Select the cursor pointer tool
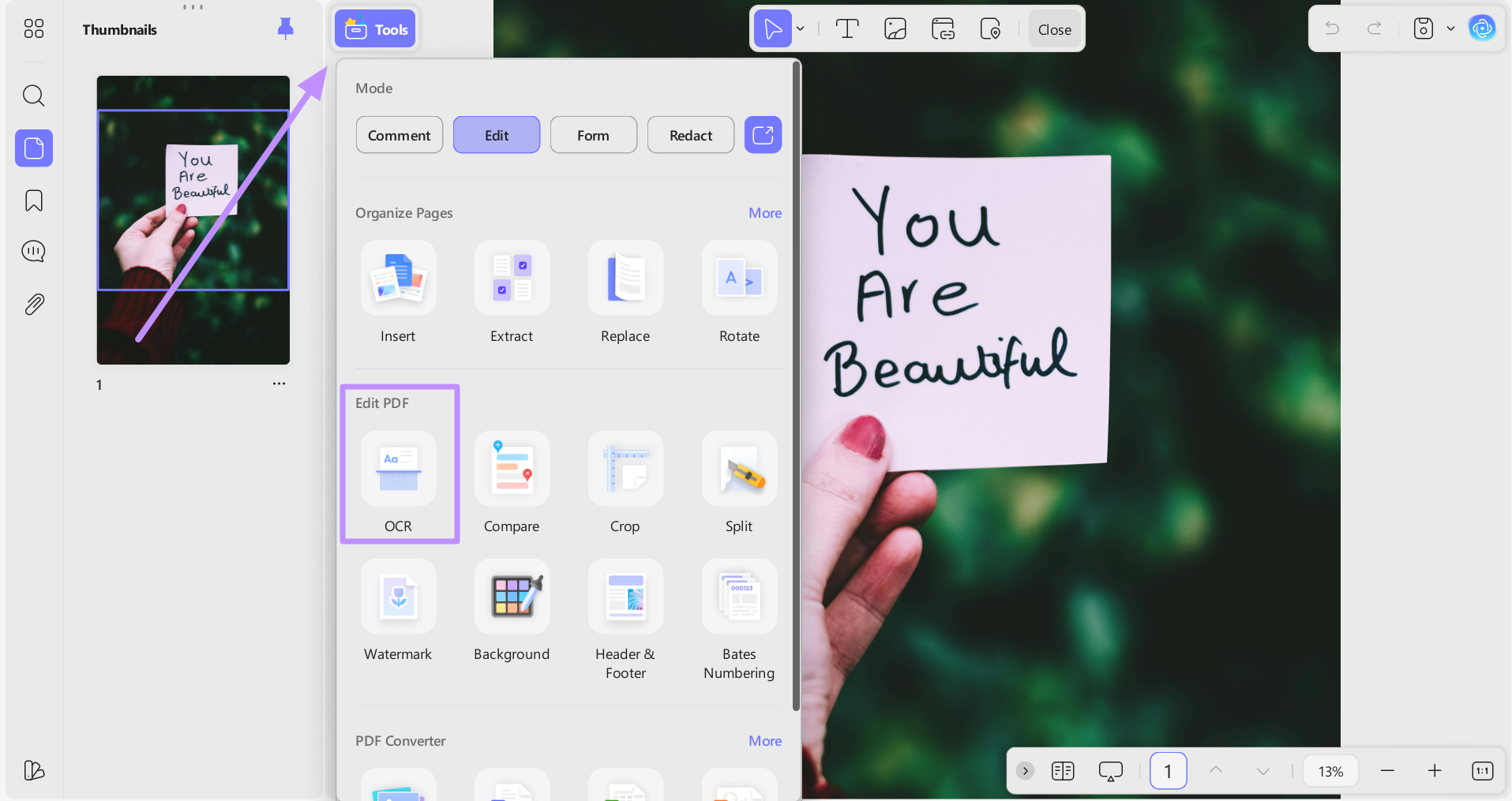Screen dimensions: 1512x801 pos(773,29)
